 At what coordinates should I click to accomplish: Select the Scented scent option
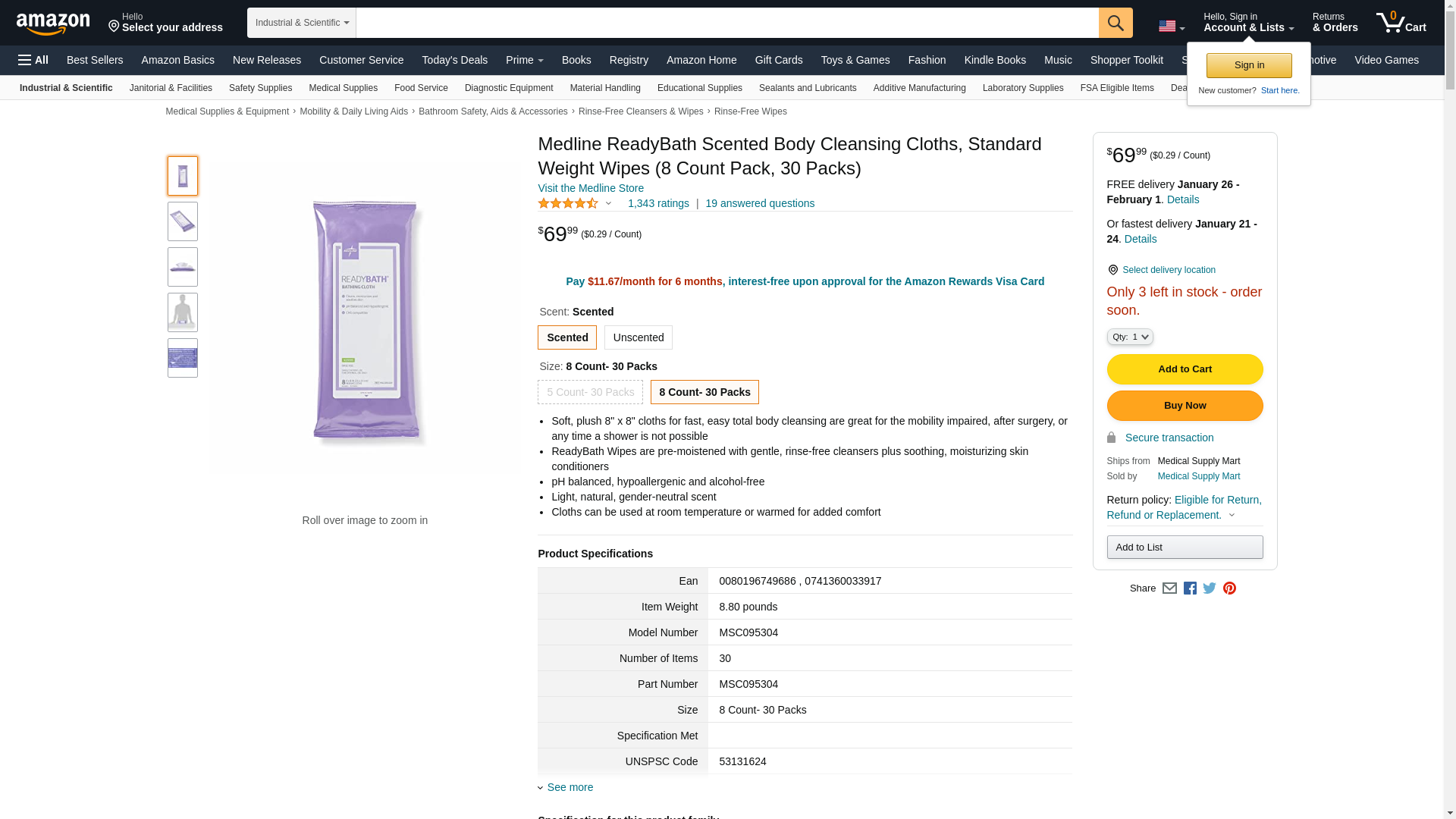pyautogui.click(x=567, y=337)
